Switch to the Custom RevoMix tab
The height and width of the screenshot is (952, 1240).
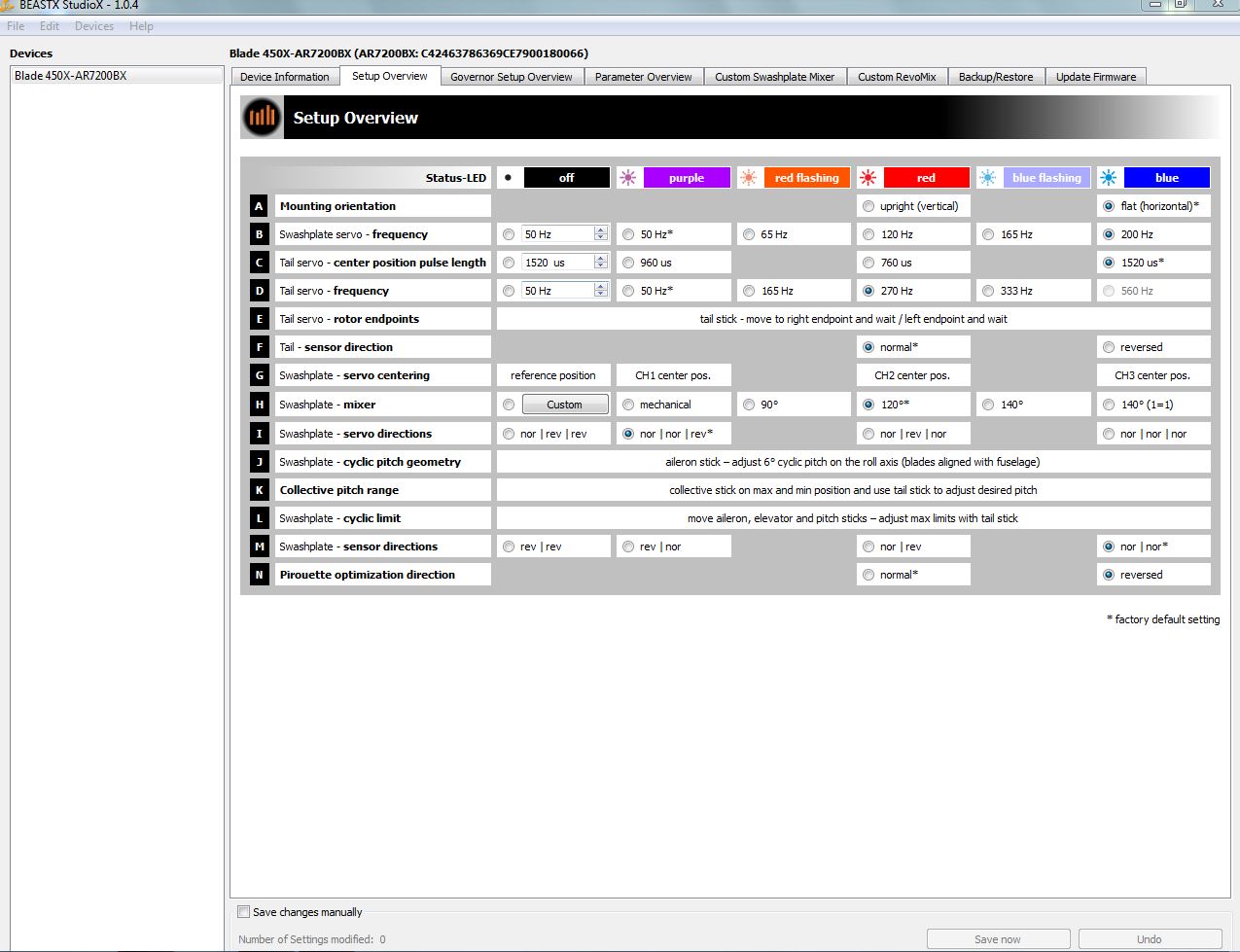[897, 77]
